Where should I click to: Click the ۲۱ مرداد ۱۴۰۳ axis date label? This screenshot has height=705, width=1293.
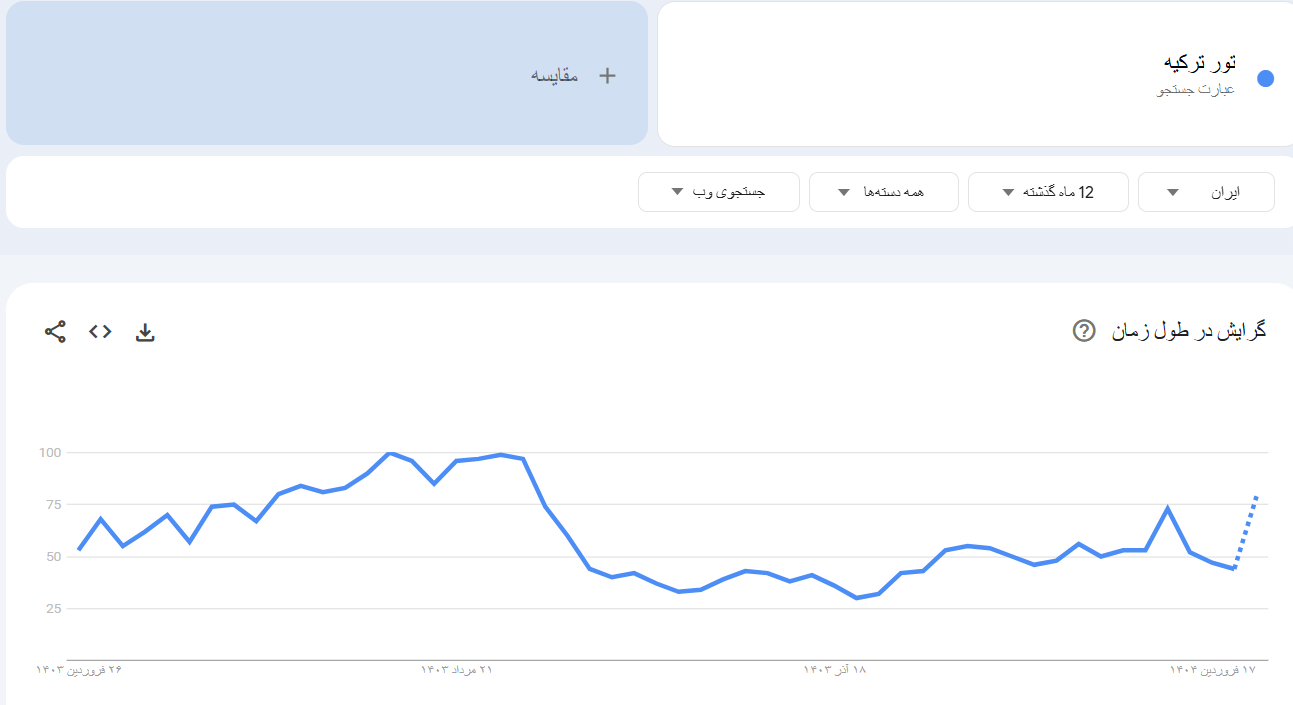coord(457,669)
